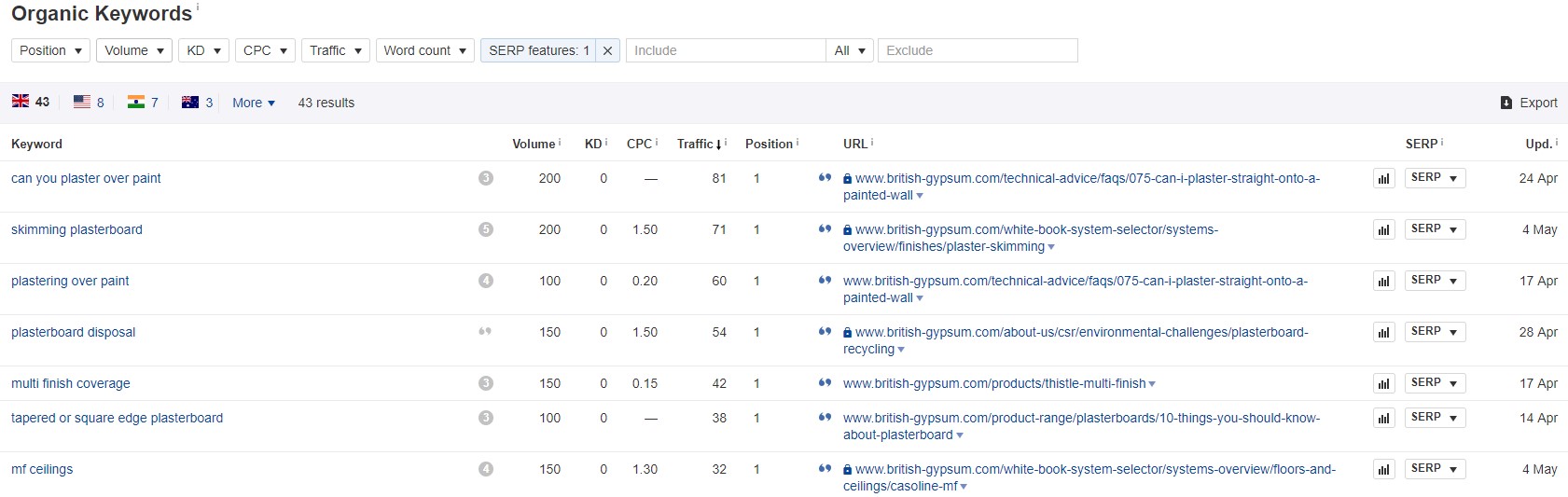
Task: Click the Exclude keywords input field
Action: pos(977,50)
